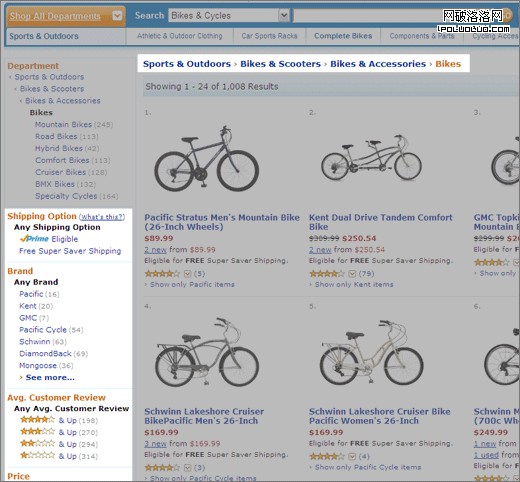Image resolution: width=520 pixels, height=482 pixels.
Task: Open rating dropdown for Schwinn Men's cruiser (3 reviews)
Action: 188,468
